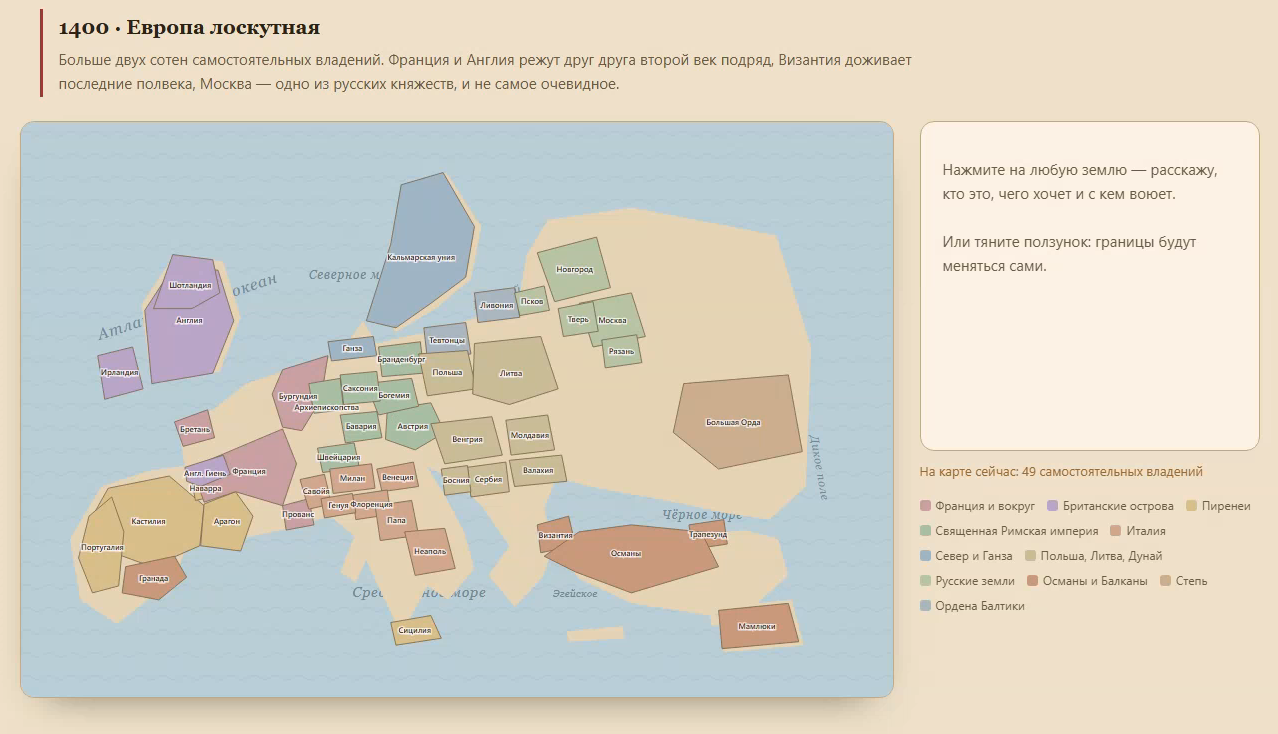Click the Русские земли legend swatch

pyautogui.click(x=925, y=581)
